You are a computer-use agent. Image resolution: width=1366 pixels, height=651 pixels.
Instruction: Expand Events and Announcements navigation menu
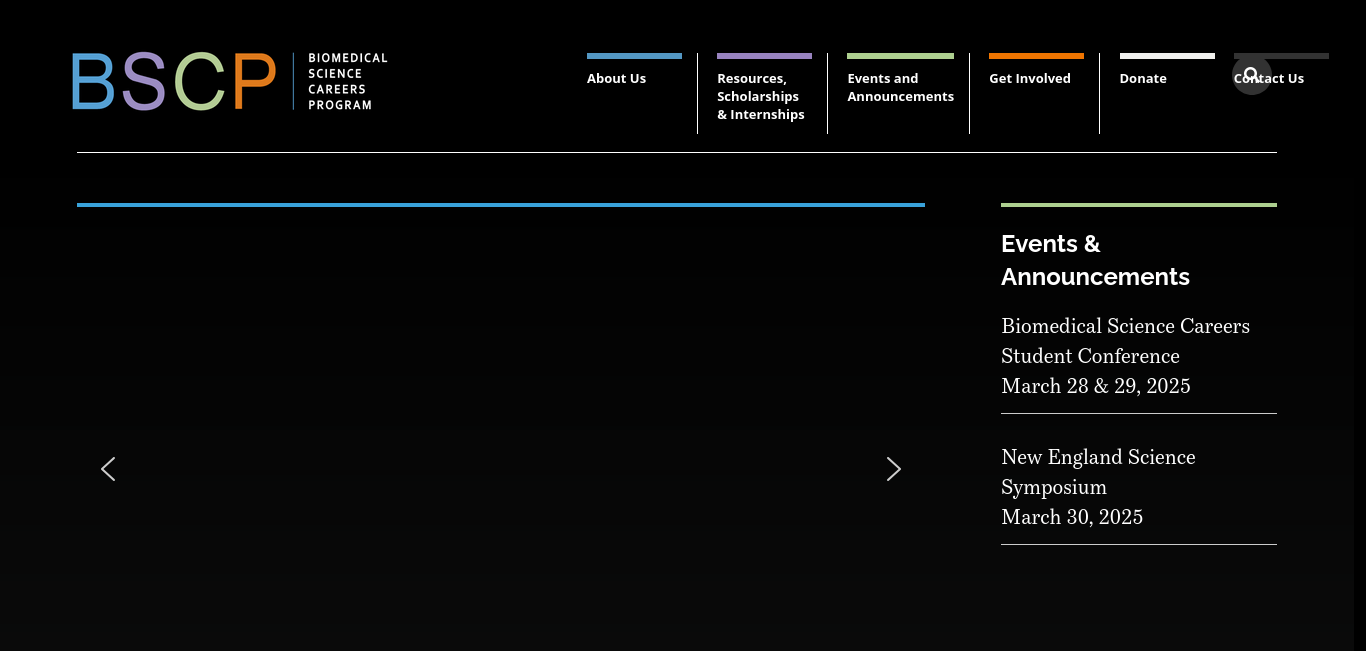pyautogui.click(x=900, y=88)
